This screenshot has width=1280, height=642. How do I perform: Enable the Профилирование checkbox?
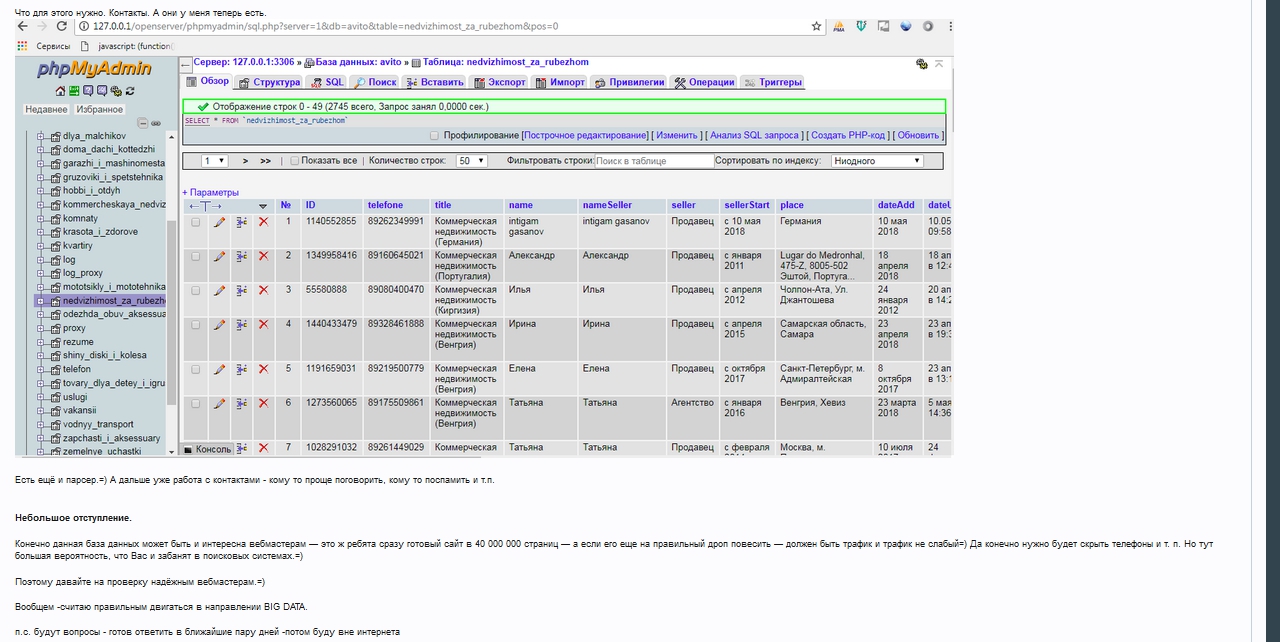pyautogui.click(x=435, y=135)
